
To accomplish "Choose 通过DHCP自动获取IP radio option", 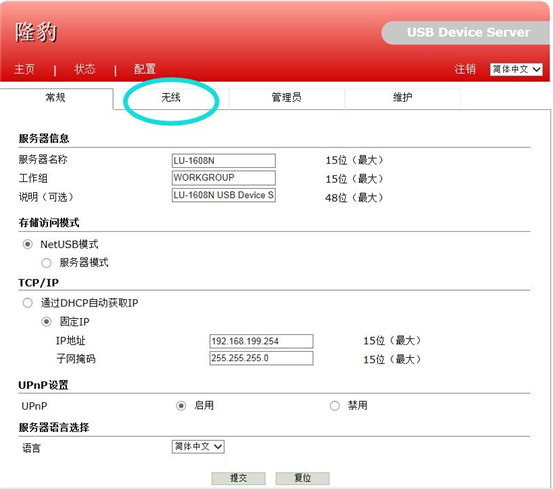I will pyautogui.click(x=28, y=303).
